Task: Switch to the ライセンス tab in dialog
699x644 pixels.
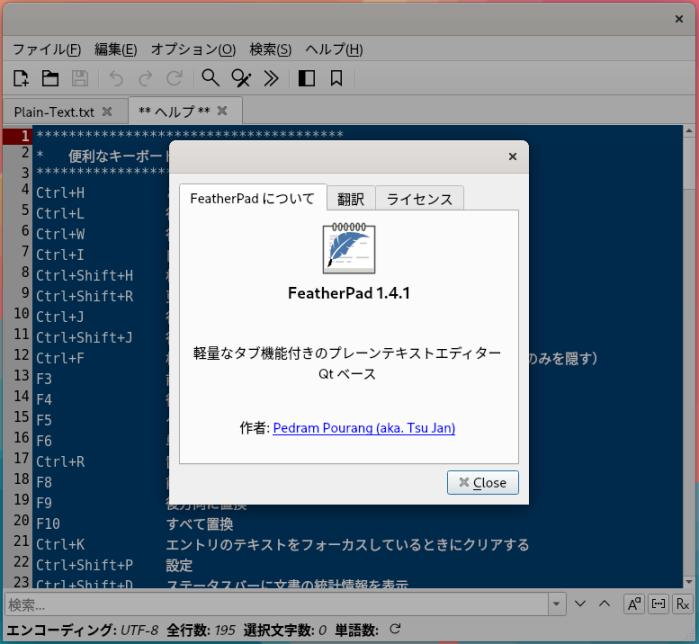Action: [x=419, y=199]
